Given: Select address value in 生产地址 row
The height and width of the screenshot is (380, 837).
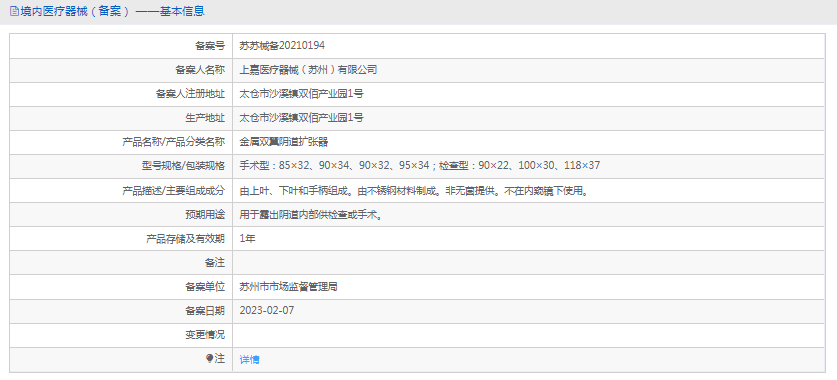Looking at the screenshot, I should pyautogui.click(x=302, y=118).
